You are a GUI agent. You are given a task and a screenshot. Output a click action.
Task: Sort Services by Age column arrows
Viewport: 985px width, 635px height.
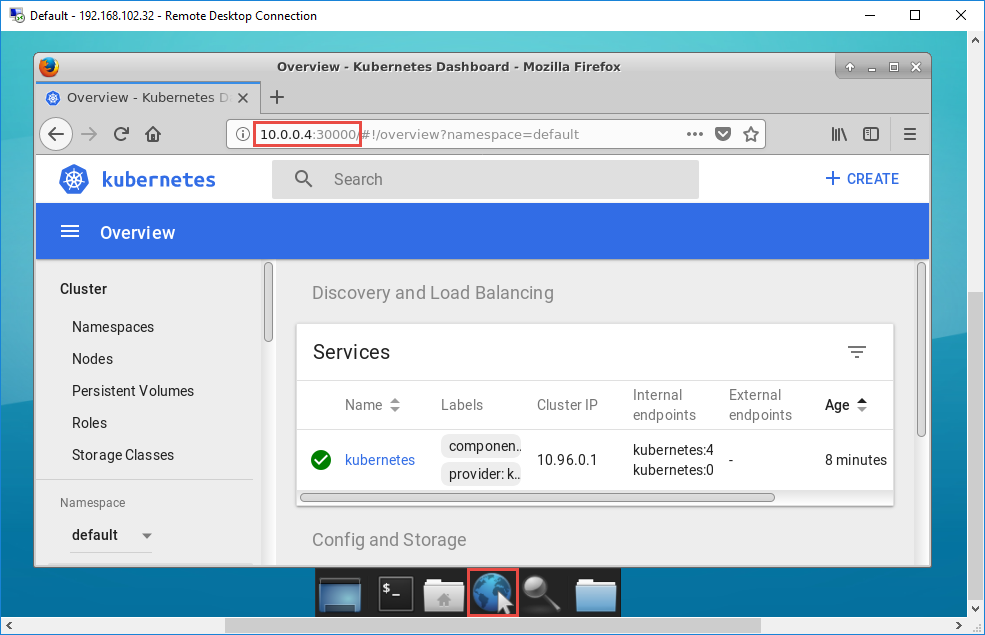(x=862, y=405)
